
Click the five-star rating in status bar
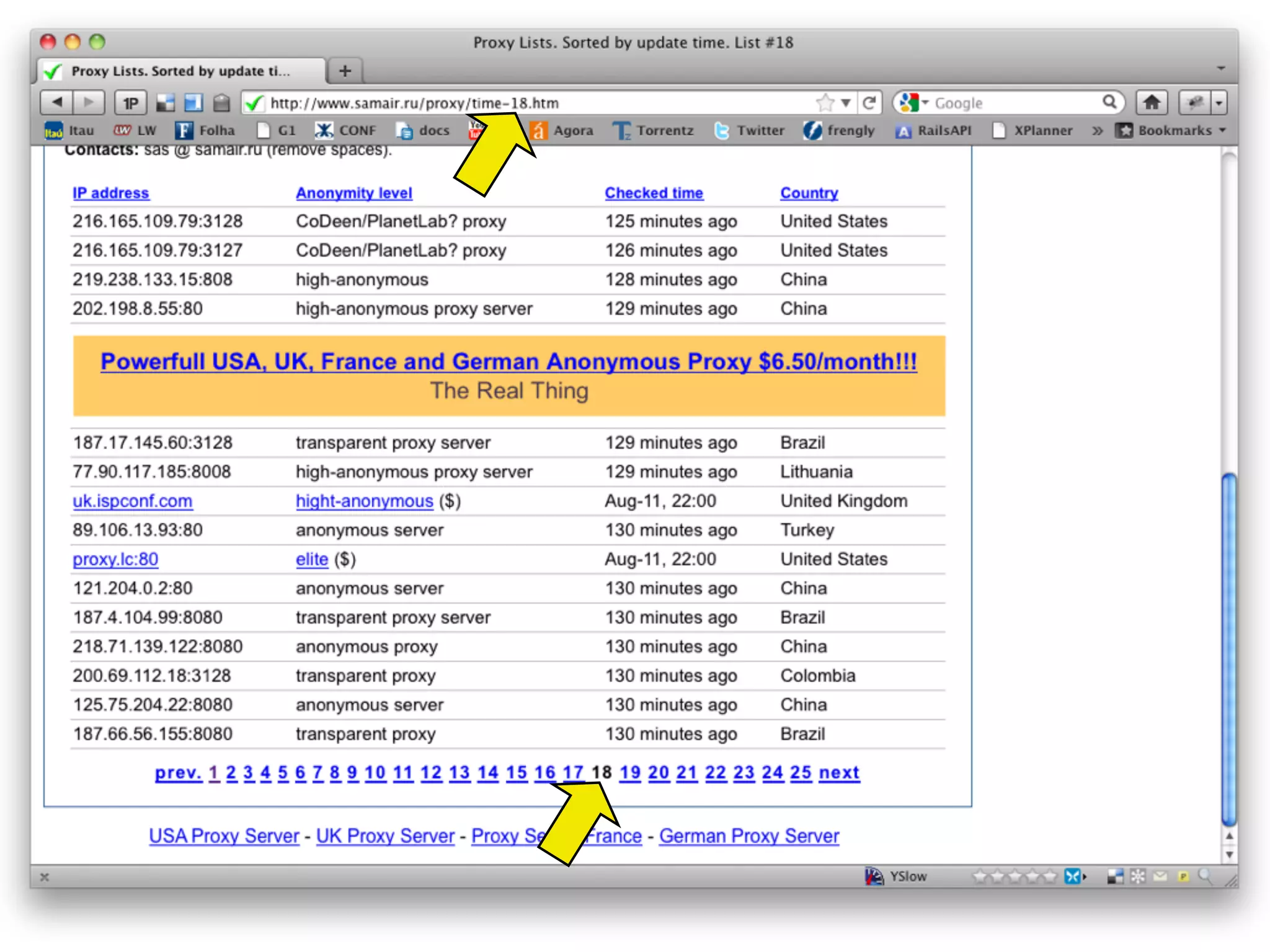1014,876
